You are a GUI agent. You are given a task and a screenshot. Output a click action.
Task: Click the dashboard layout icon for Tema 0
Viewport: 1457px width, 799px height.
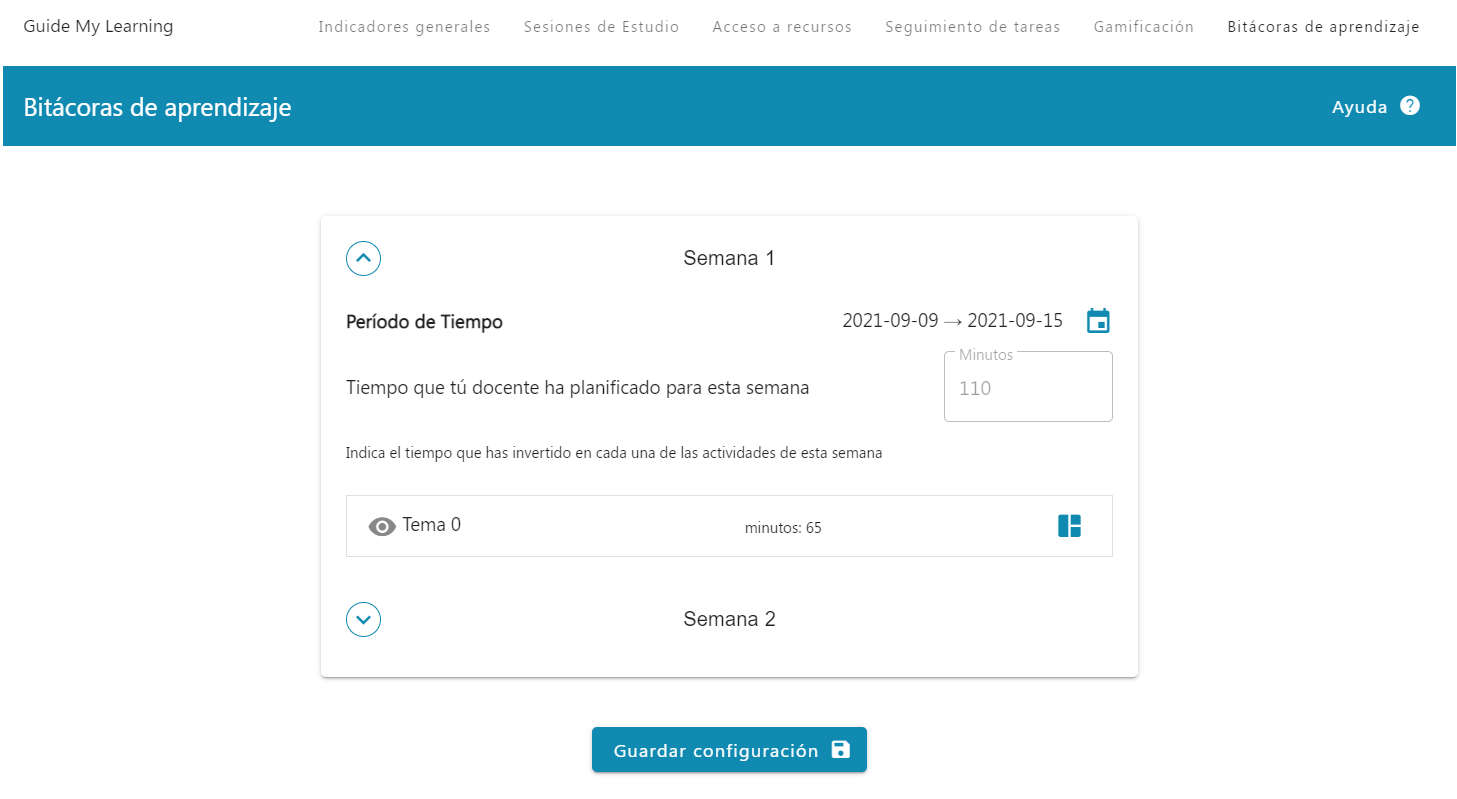click(x=1069, y=526)
